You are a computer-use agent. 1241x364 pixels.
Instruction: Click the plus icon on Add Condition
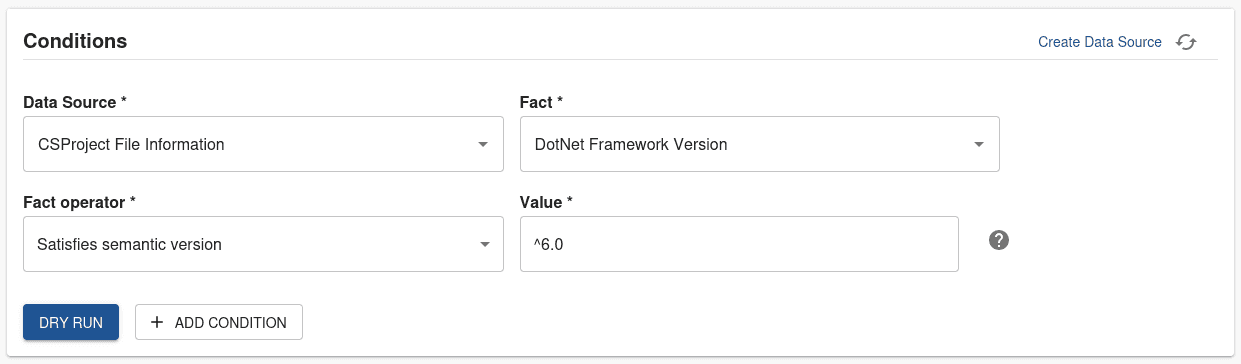pyautogui.click(x=157, y=322)
